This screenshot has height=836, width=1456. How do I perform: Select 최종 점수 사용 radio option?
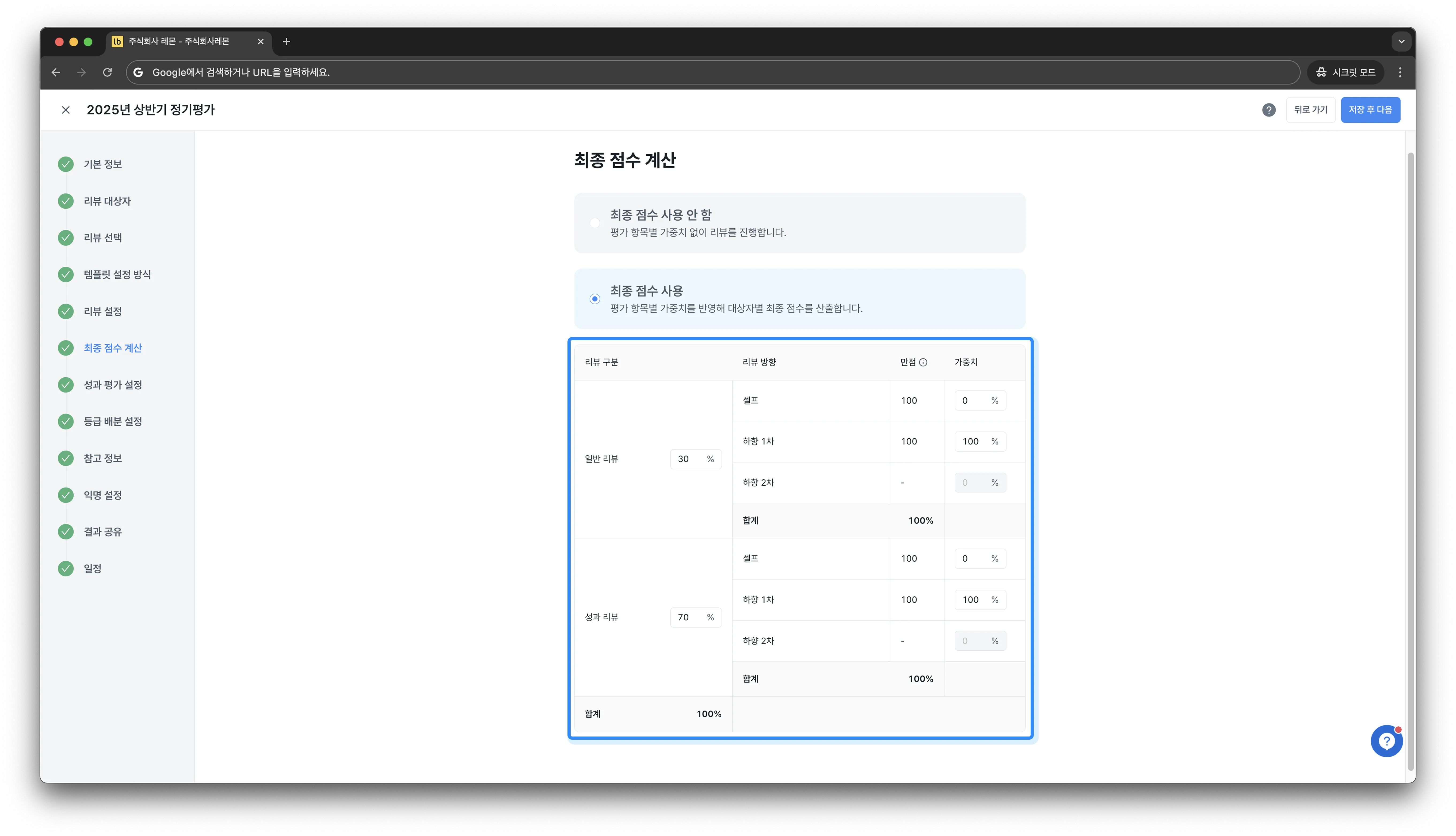pyautogui.click(x=594, y=298)
